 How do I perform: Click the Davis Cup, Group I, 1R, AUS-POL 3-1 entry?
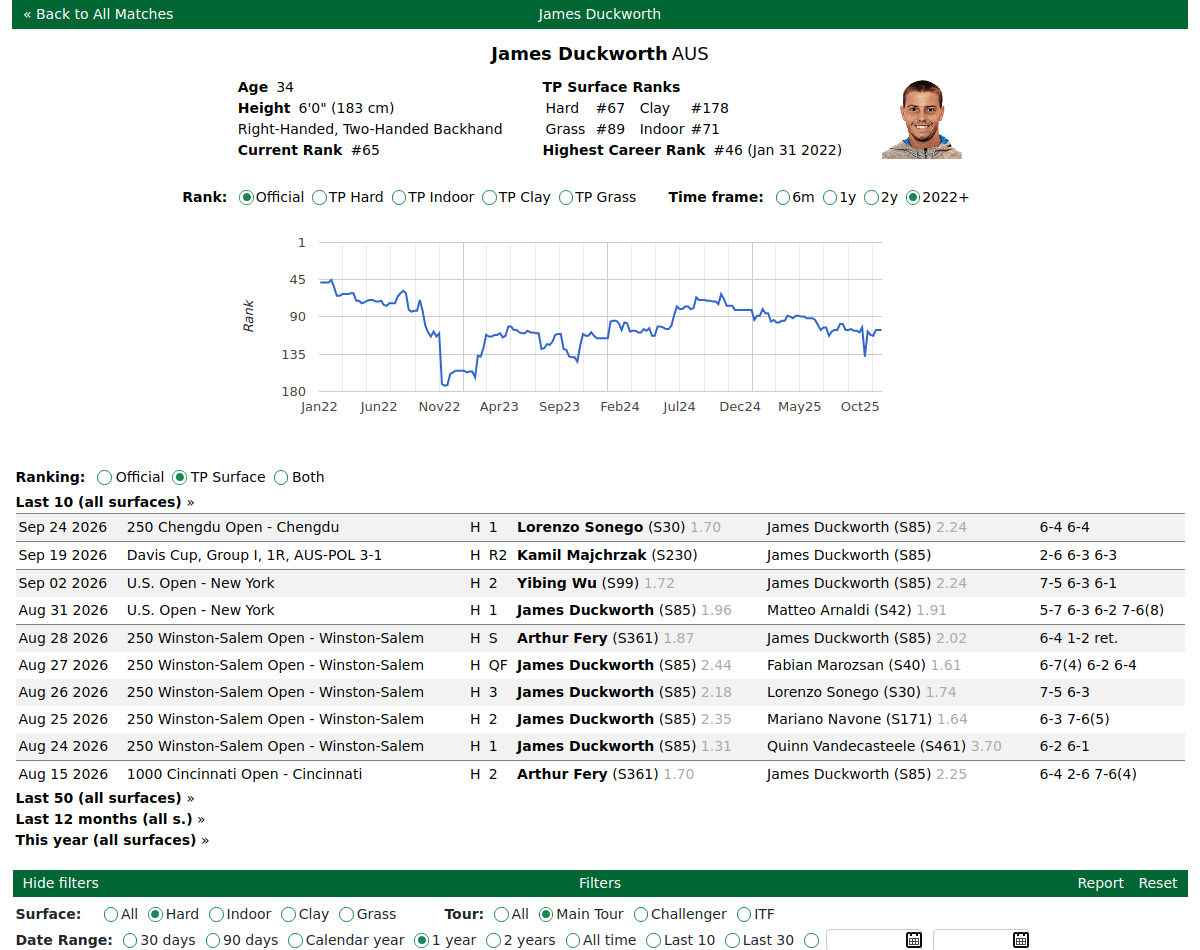pos(254,555)
